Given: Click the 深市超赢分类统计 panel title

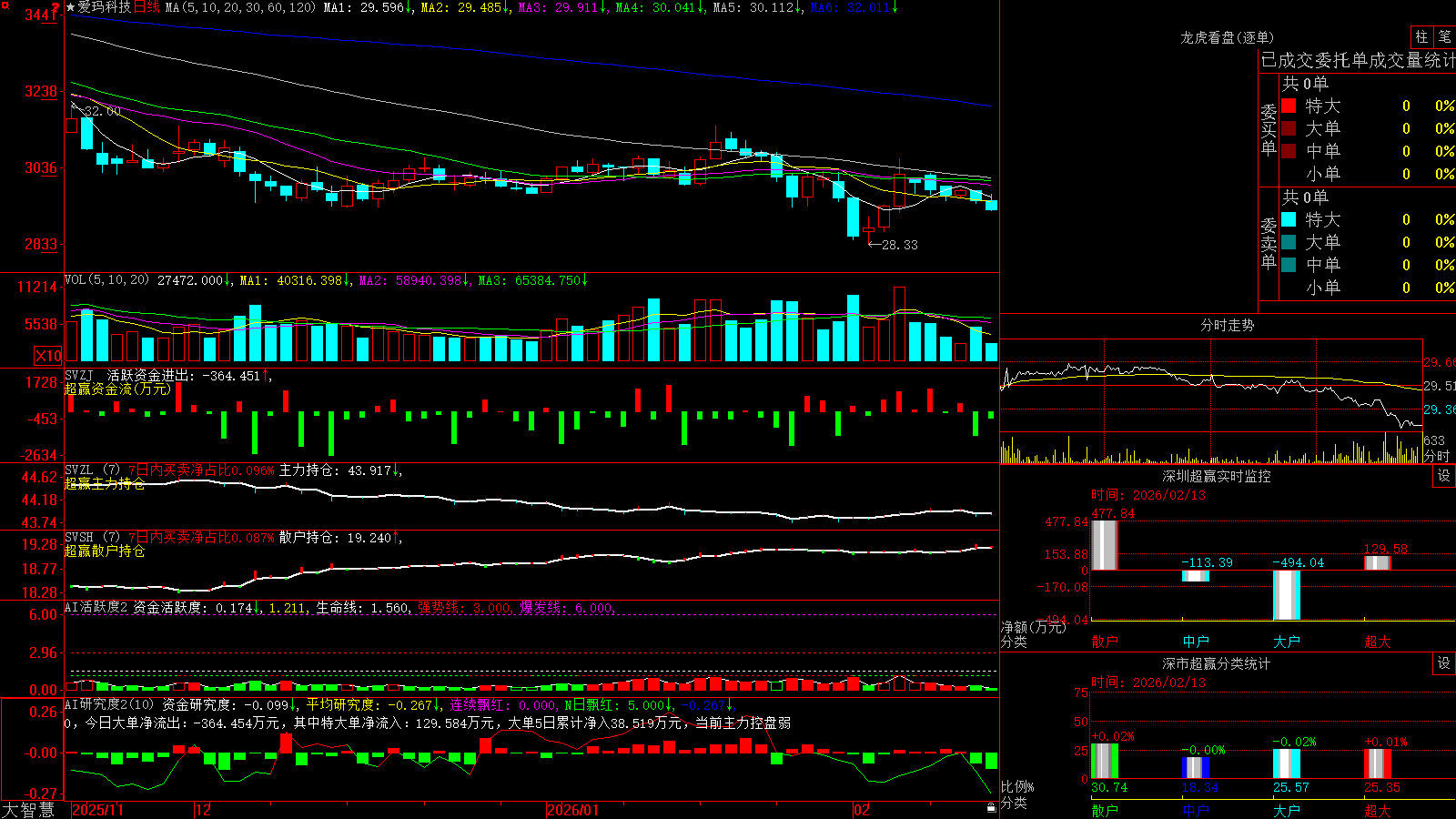Looking at the screenshot, I should coord(1216,663).
